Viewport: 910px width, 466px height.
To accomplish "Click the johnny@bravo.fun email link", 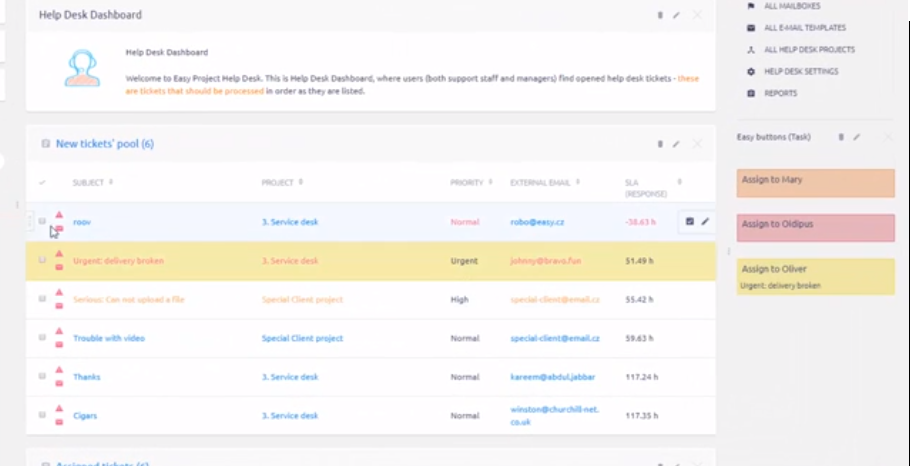I will [546, 261].
